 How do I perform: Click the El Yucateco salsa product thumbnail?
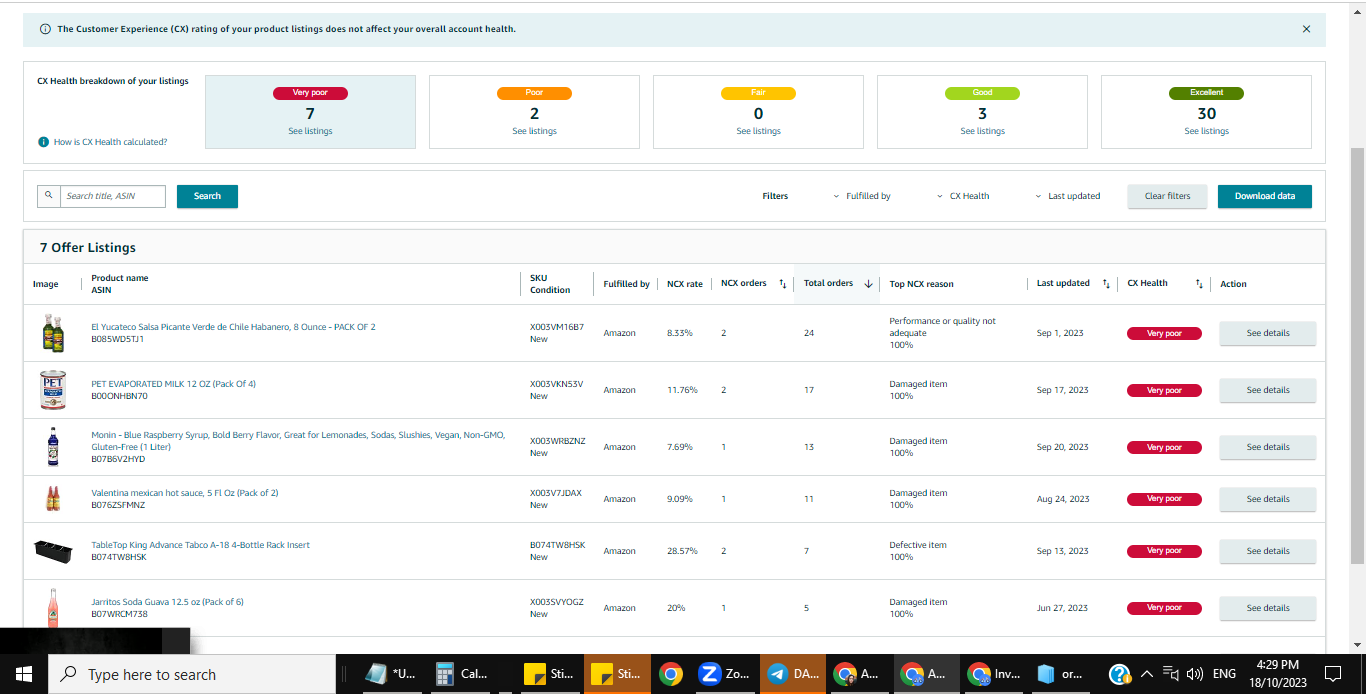tap(53, 333)
